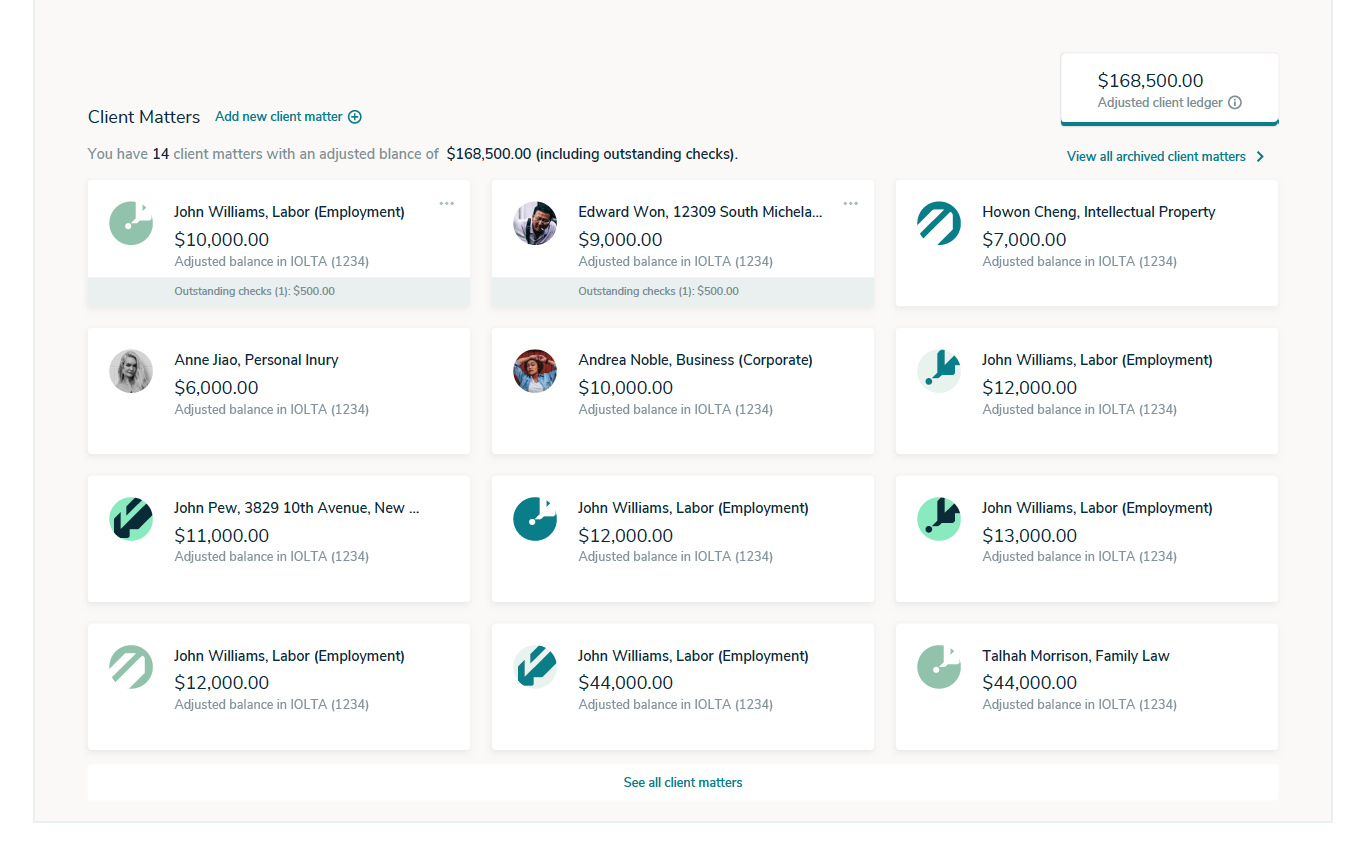Click the chevron after View all archived client matters

click(x=1260, y=157)
